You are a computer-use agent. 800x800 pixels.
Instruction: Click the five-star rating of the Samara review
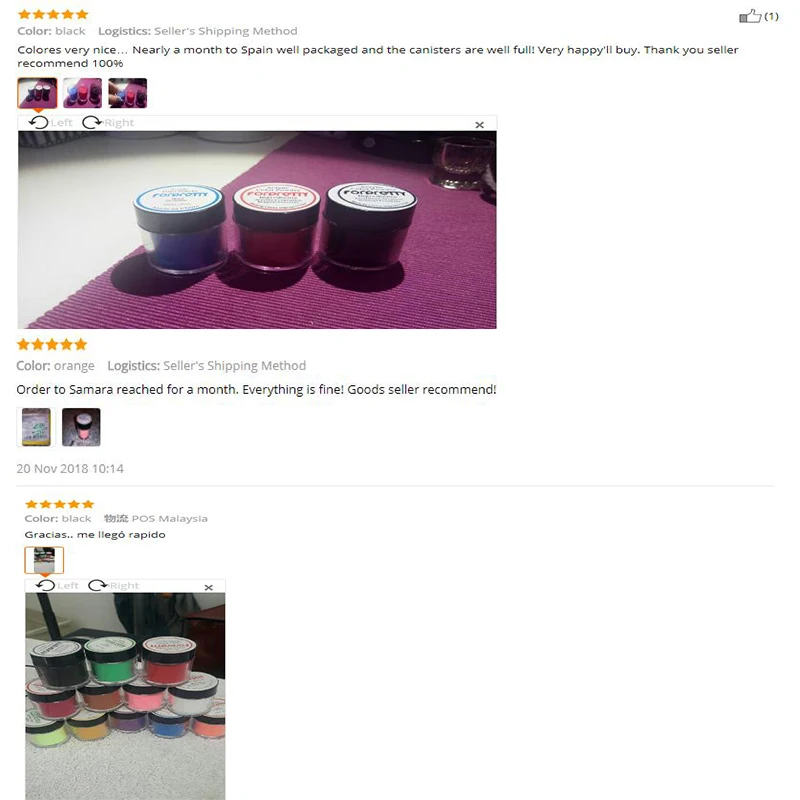click(52, 344)
